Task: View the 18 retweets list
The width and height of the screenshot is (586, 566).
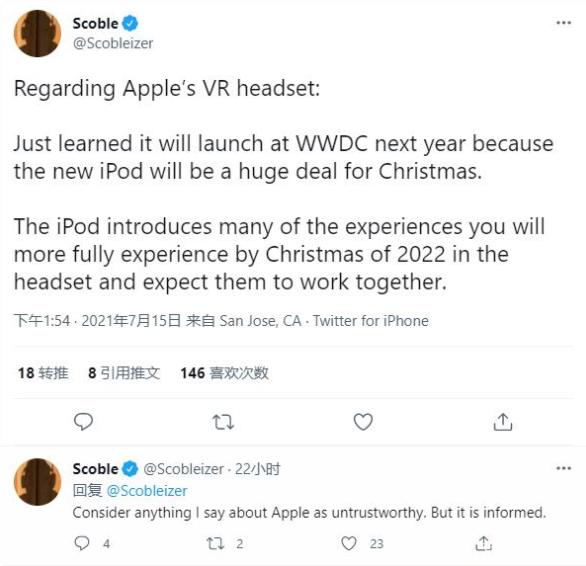Action: point(43,373)
